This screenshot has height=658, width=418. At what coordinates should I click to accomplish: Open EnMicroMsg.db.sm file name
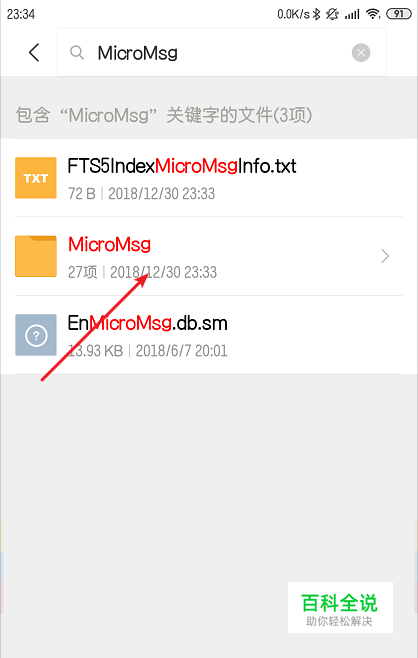click(147, 324)
